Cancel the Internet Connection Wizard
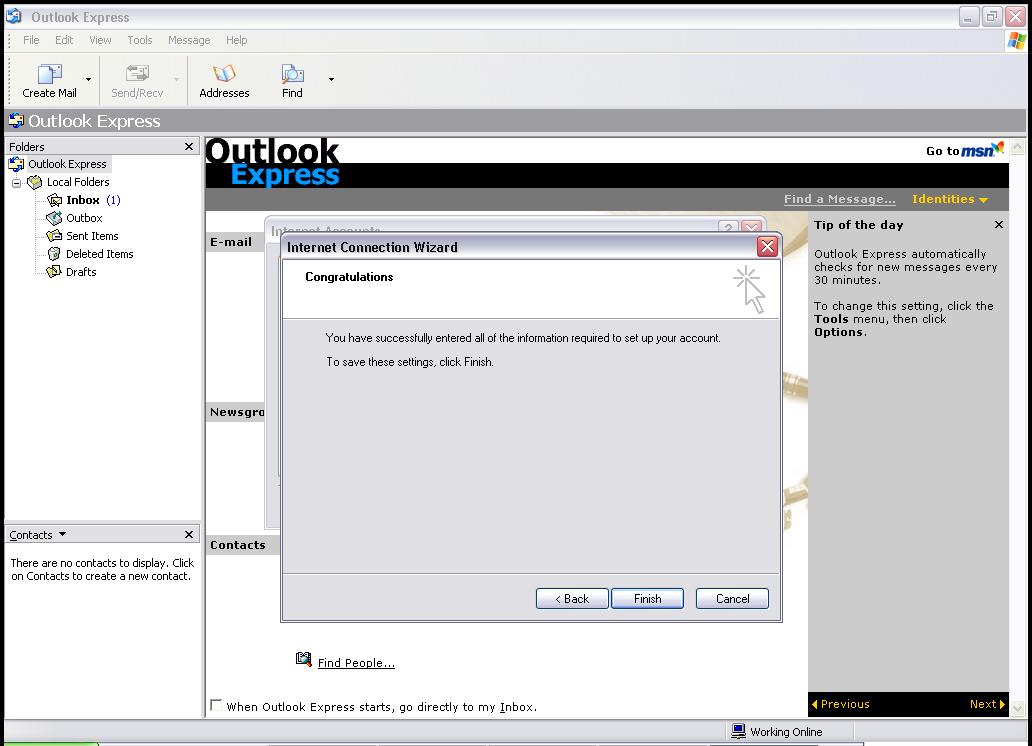The width and height of the screenshot is (1032, 746). click(733, 599)
